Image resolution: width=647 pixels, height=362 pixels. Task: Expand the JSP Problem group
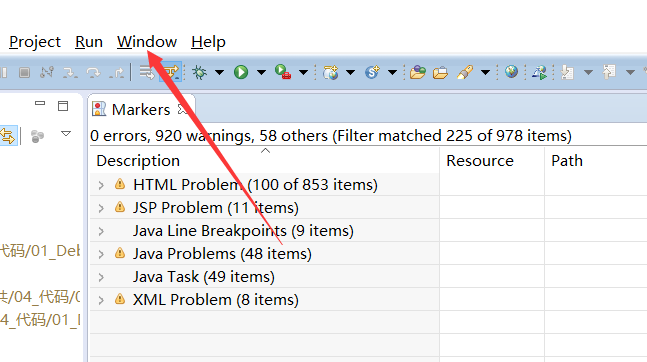point(101,208)
